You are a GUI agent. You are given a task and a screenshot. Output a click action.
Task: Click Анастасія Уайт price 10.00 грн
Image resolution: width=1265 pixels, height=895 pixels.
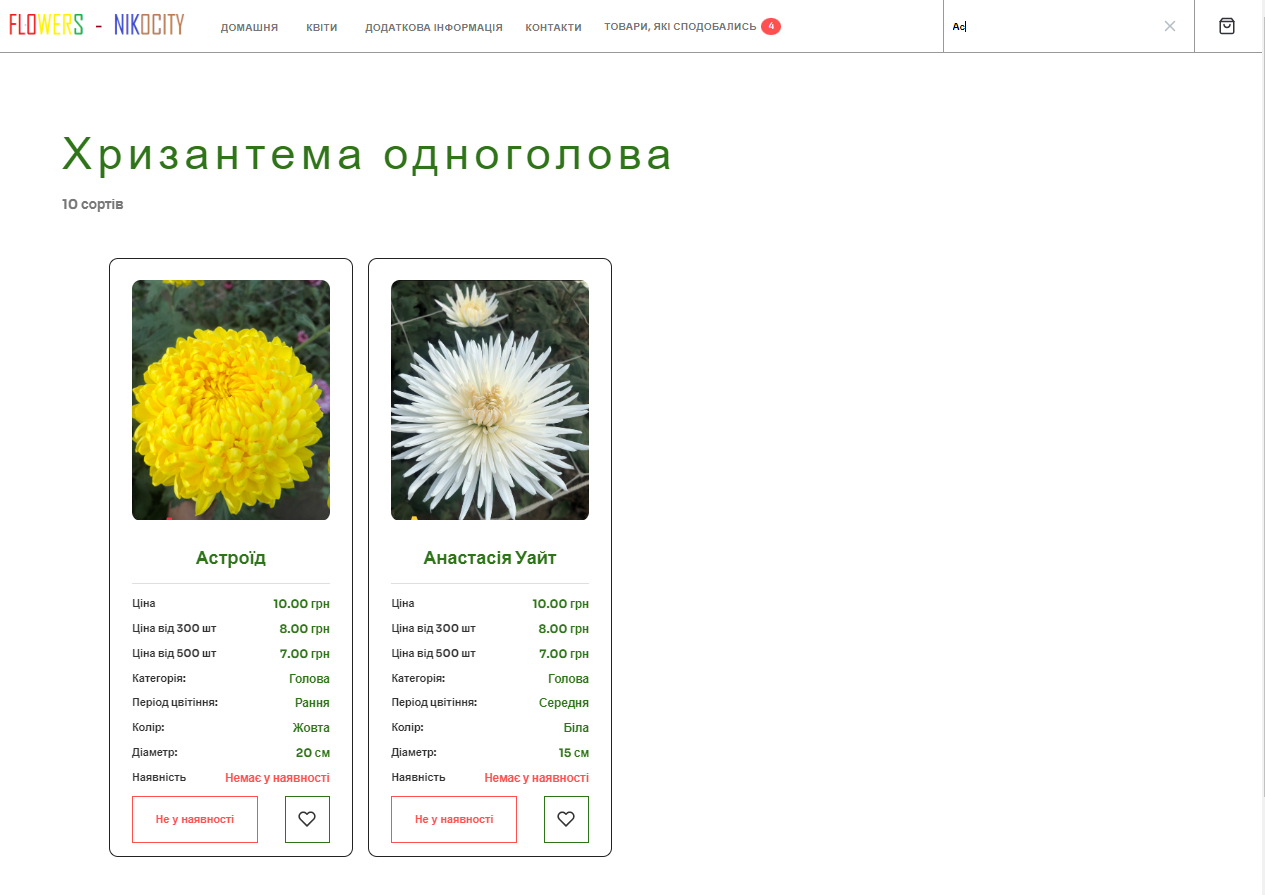tap(560, 604)
